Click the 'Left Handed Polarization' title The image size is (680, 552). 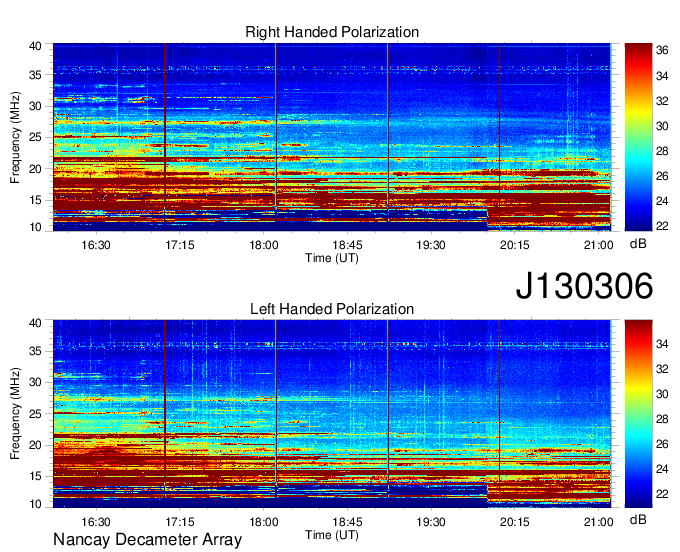332,309
